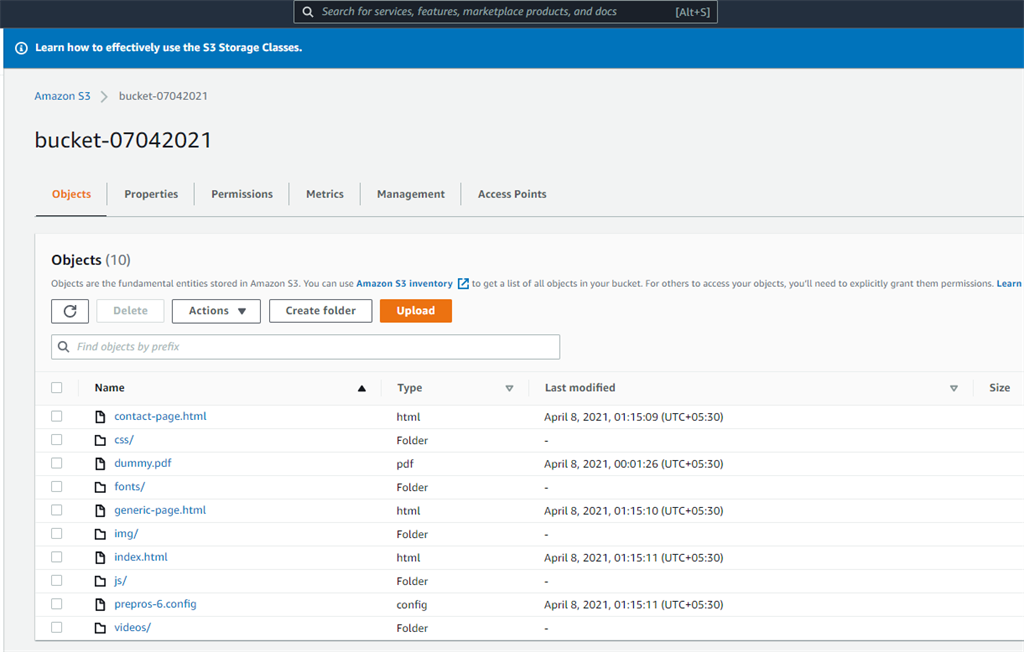This screenshot has width=1024, height=652.
Task: Switch to the Permissions tab
Action: [x=241, y=193]
